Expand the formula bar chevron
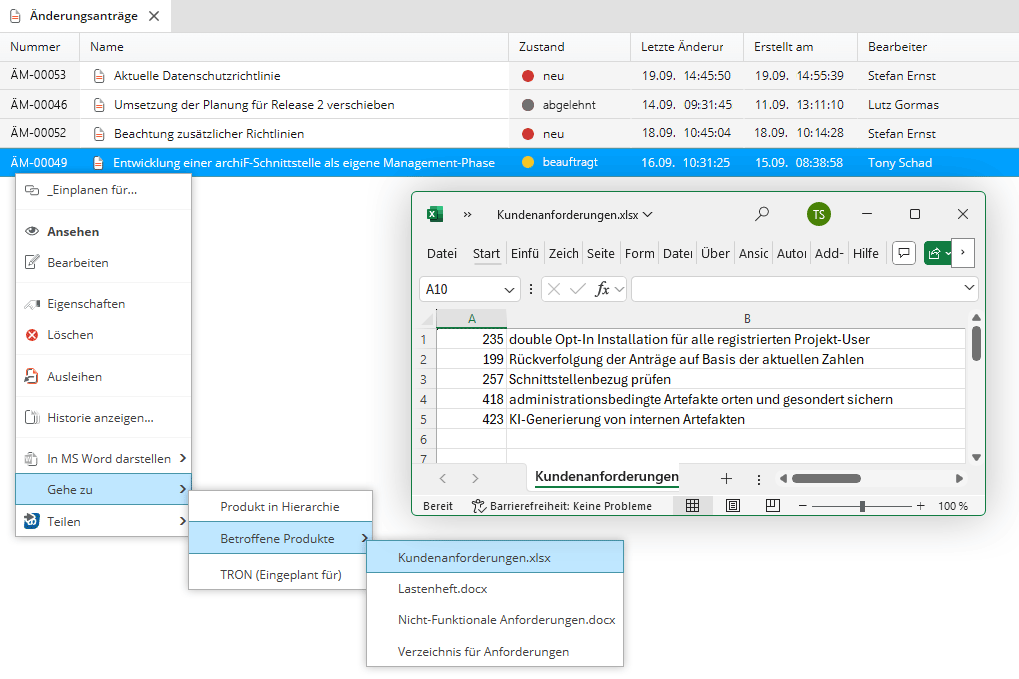The image size is (1019, 679). click(x=968, y=288)
